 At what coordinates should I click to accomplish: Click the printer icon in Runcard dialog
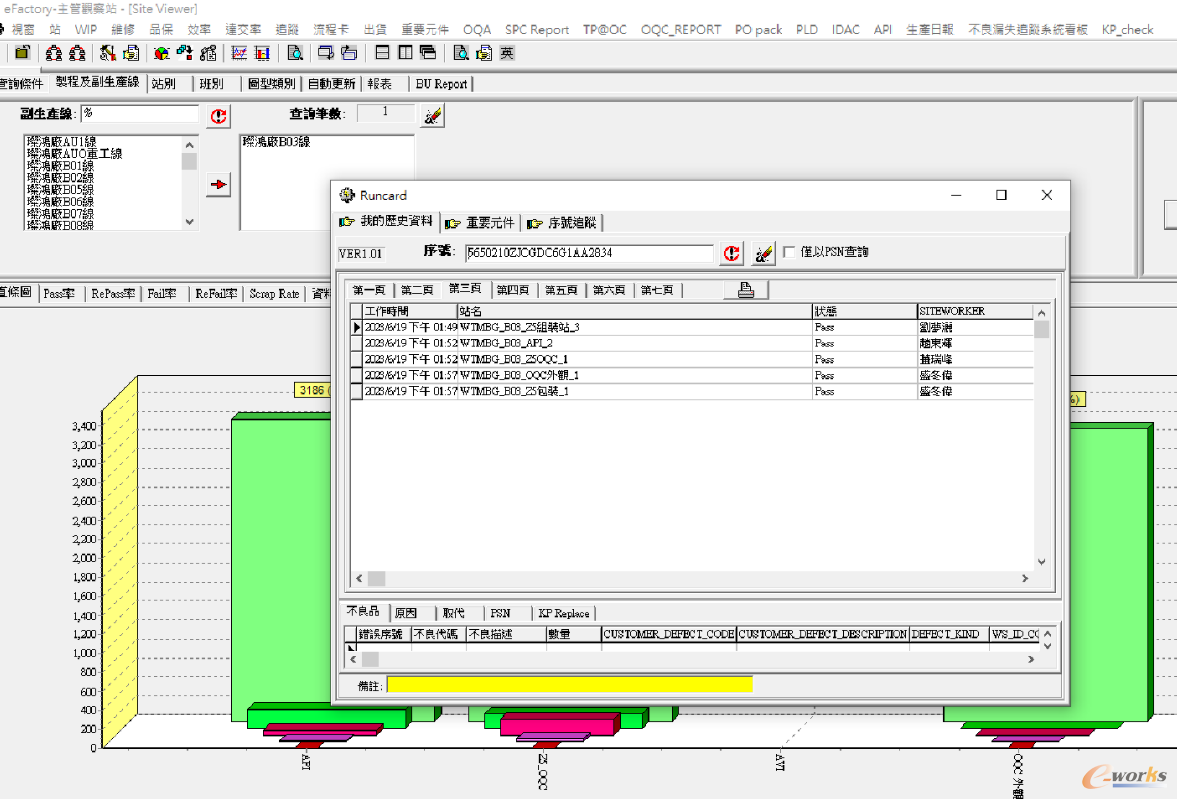(746, 290)
